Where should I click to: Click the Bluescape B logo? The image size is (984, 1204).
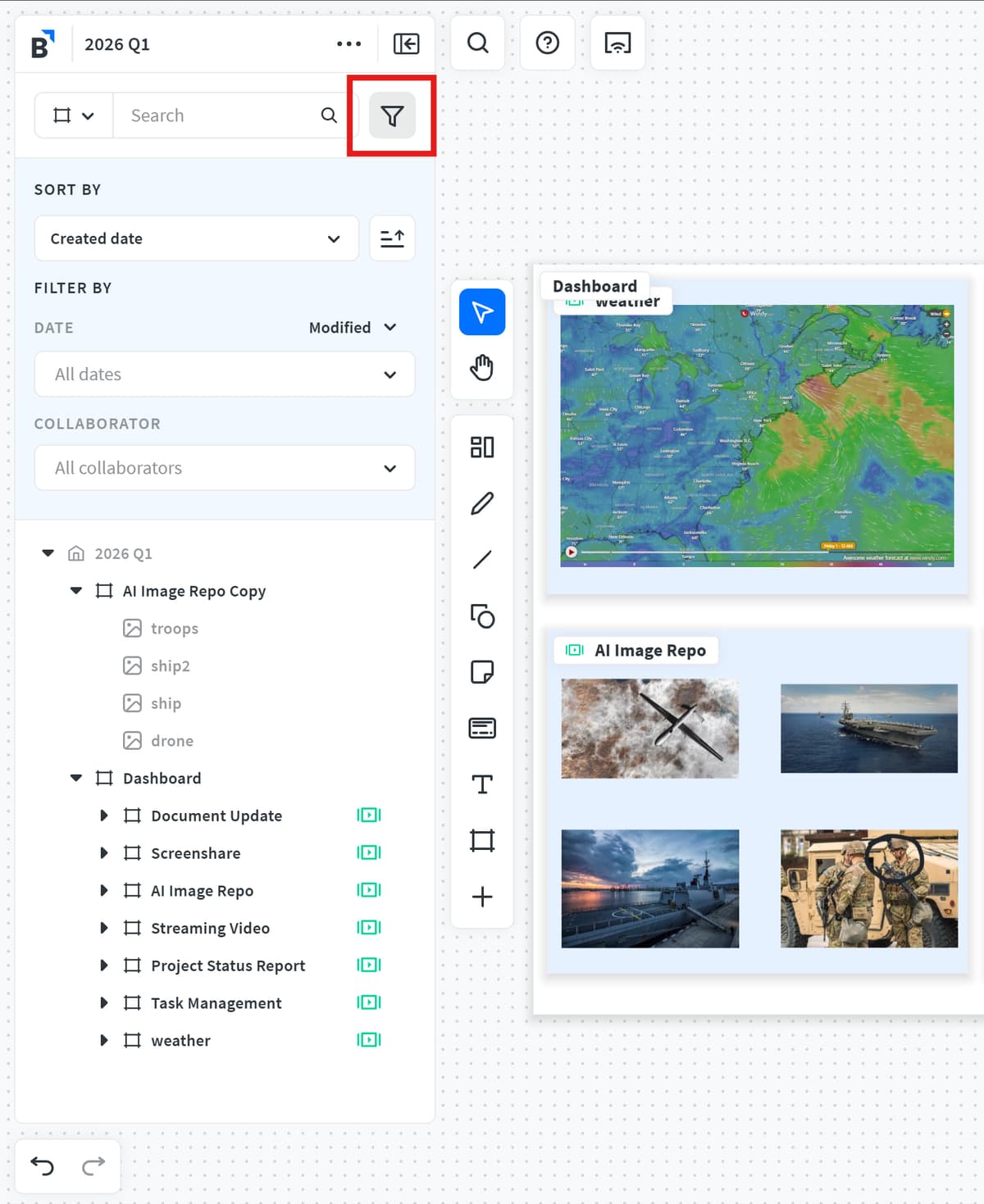coord(43,44)
